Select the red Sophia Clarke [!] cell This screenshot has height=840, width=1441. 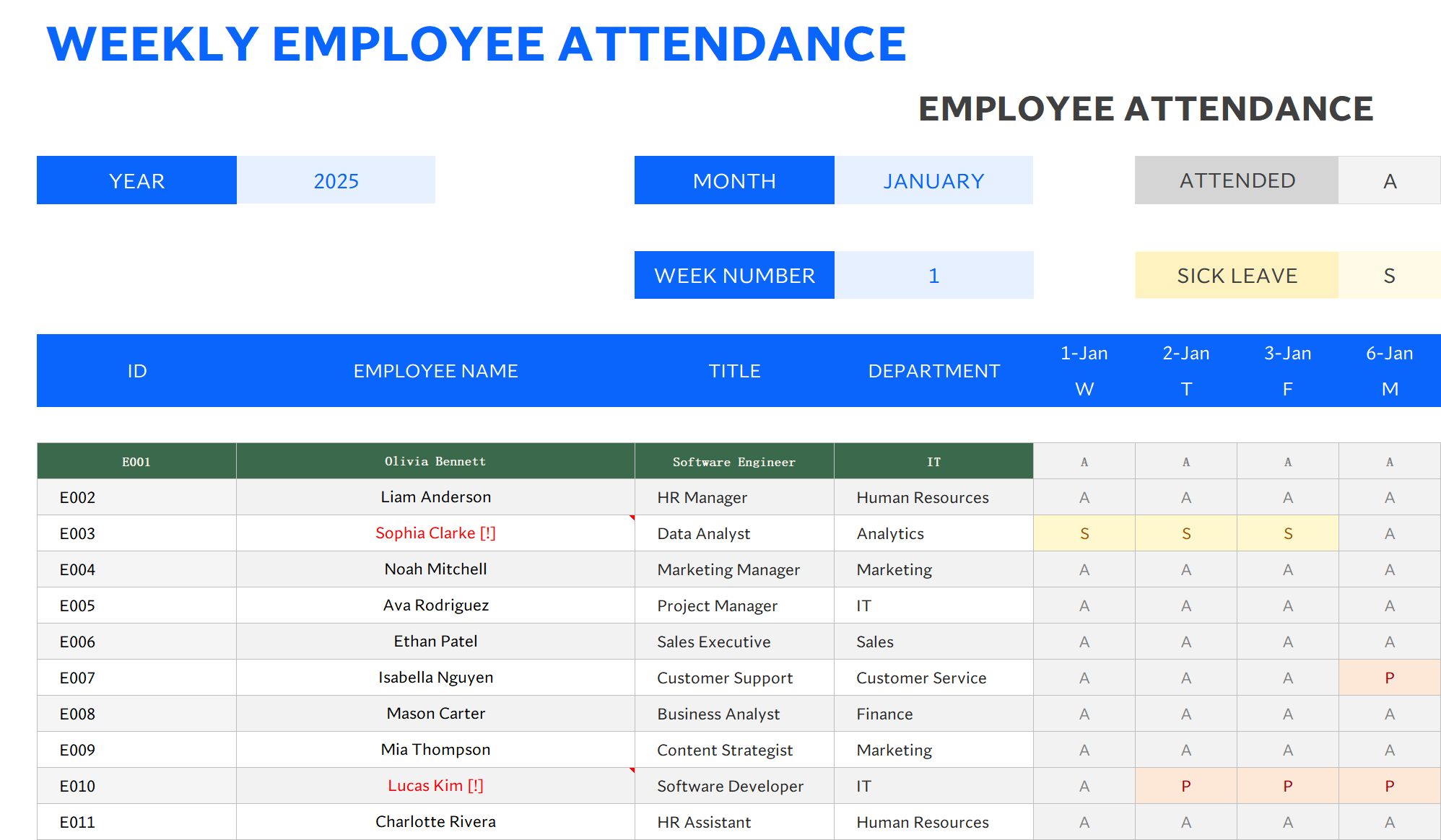435,533
